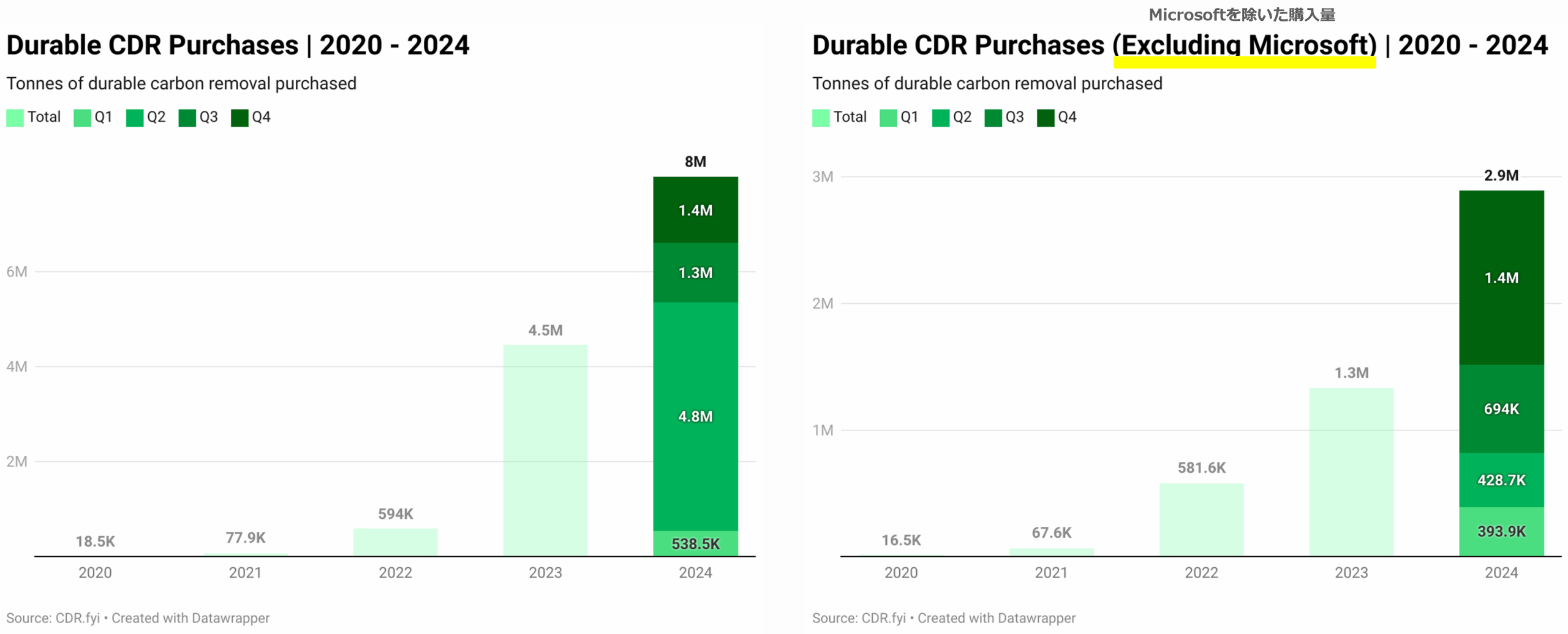1568x634 pixels.
Task: Click the Q1 legend swatch in left chart
Action: point(82,118)
